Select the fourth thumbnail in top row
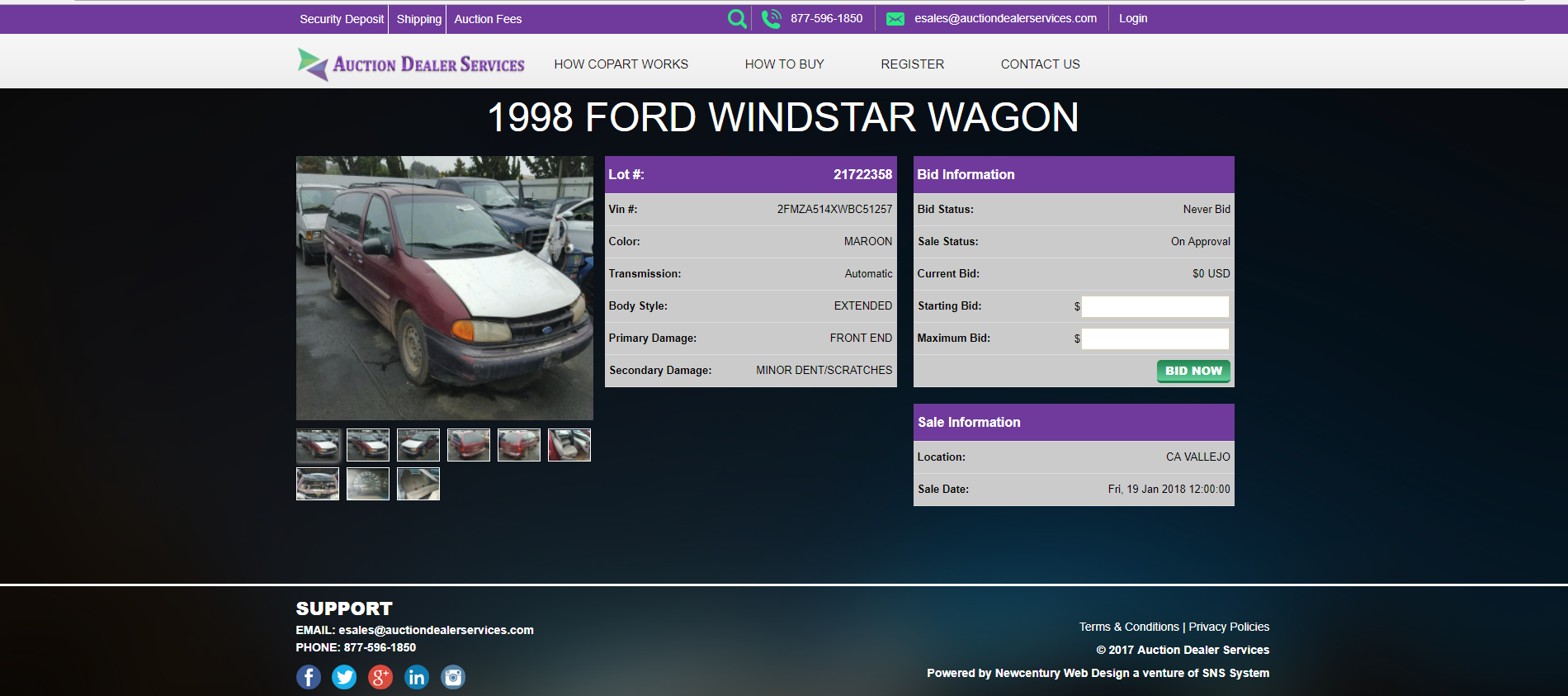 click(x=469, y=445)
